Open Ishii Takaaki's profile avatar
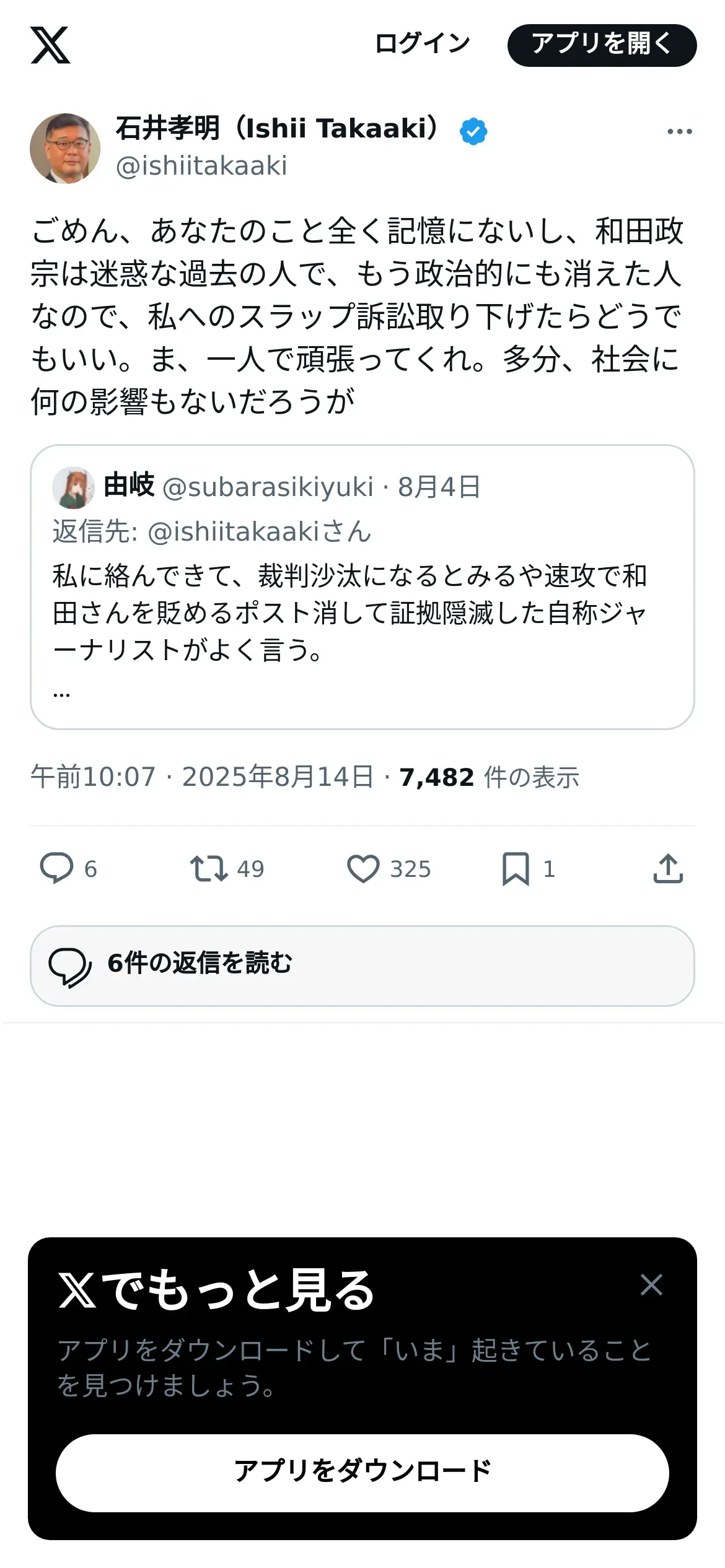725x1568 pixels. pyautogui.click(x=65, y=148)
